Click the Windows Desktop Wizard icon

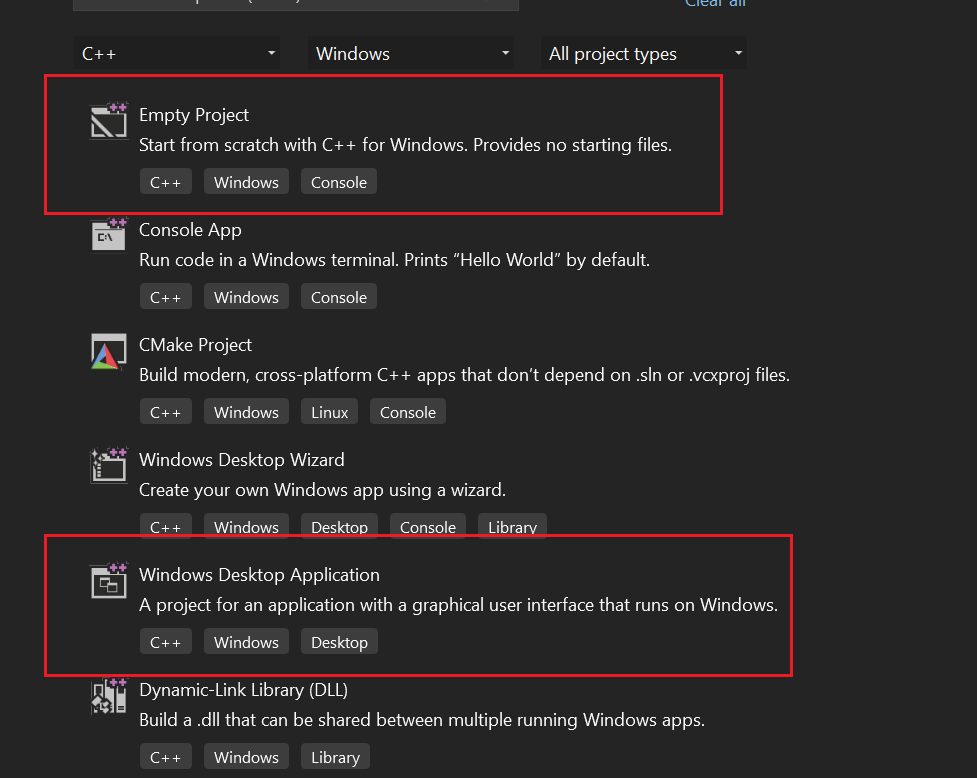(x=109, y=466)
